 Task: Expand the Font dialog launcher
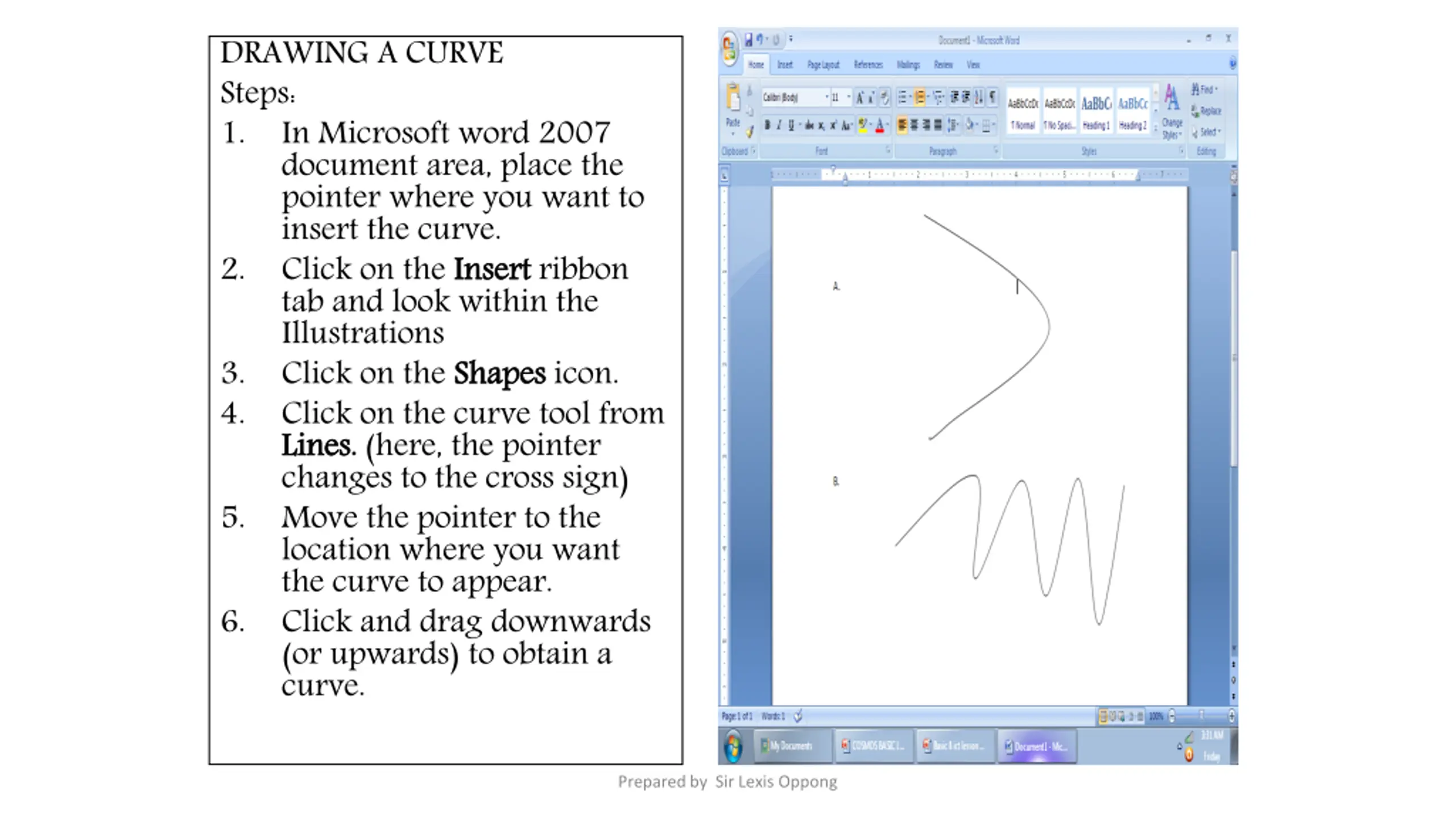pyautogui.click(x=888, y=151)
